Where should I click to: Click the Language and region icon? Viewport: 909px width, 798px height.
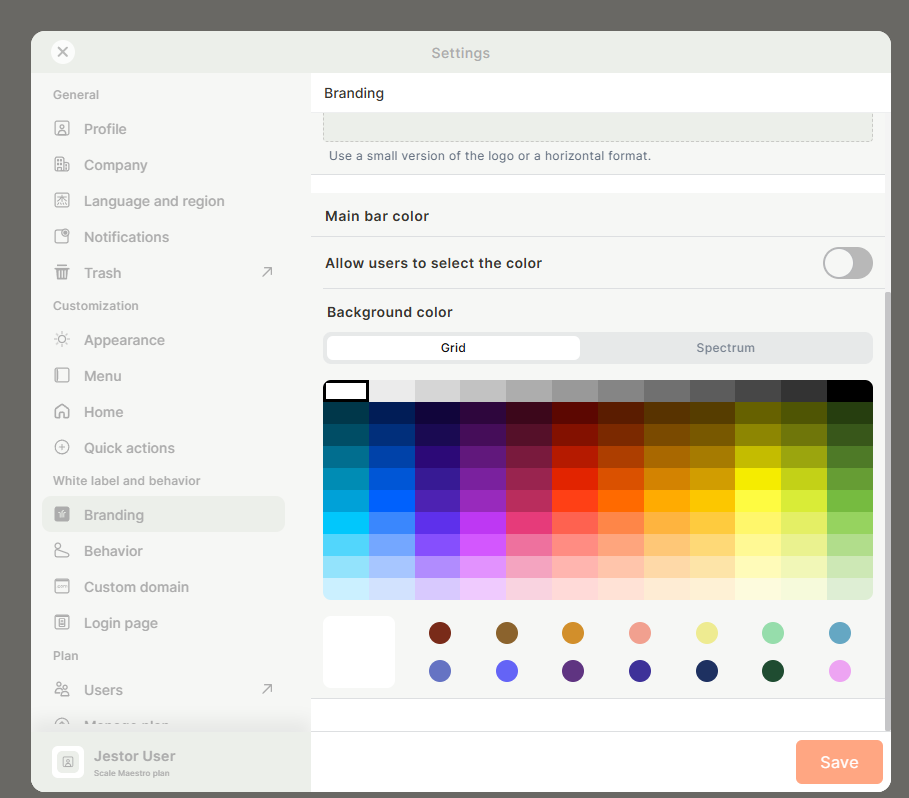[62, 200]
